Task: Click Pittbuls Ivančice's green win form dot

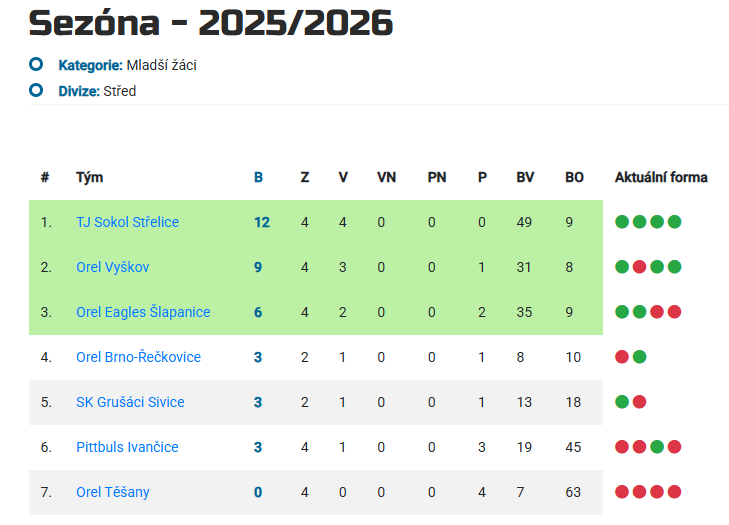Action: click(657, 447)
